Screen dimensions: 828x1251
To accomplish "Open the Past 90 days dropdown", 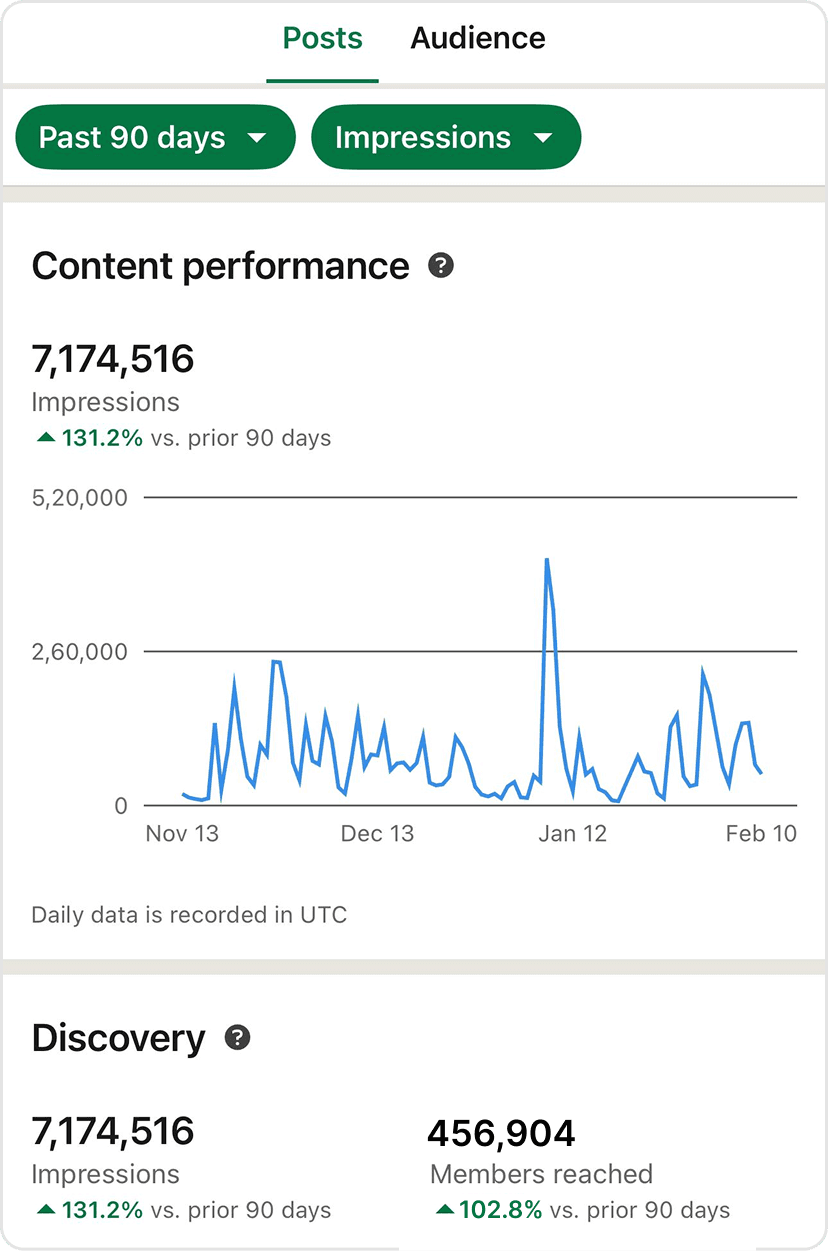I will click(x=155, y=138).
